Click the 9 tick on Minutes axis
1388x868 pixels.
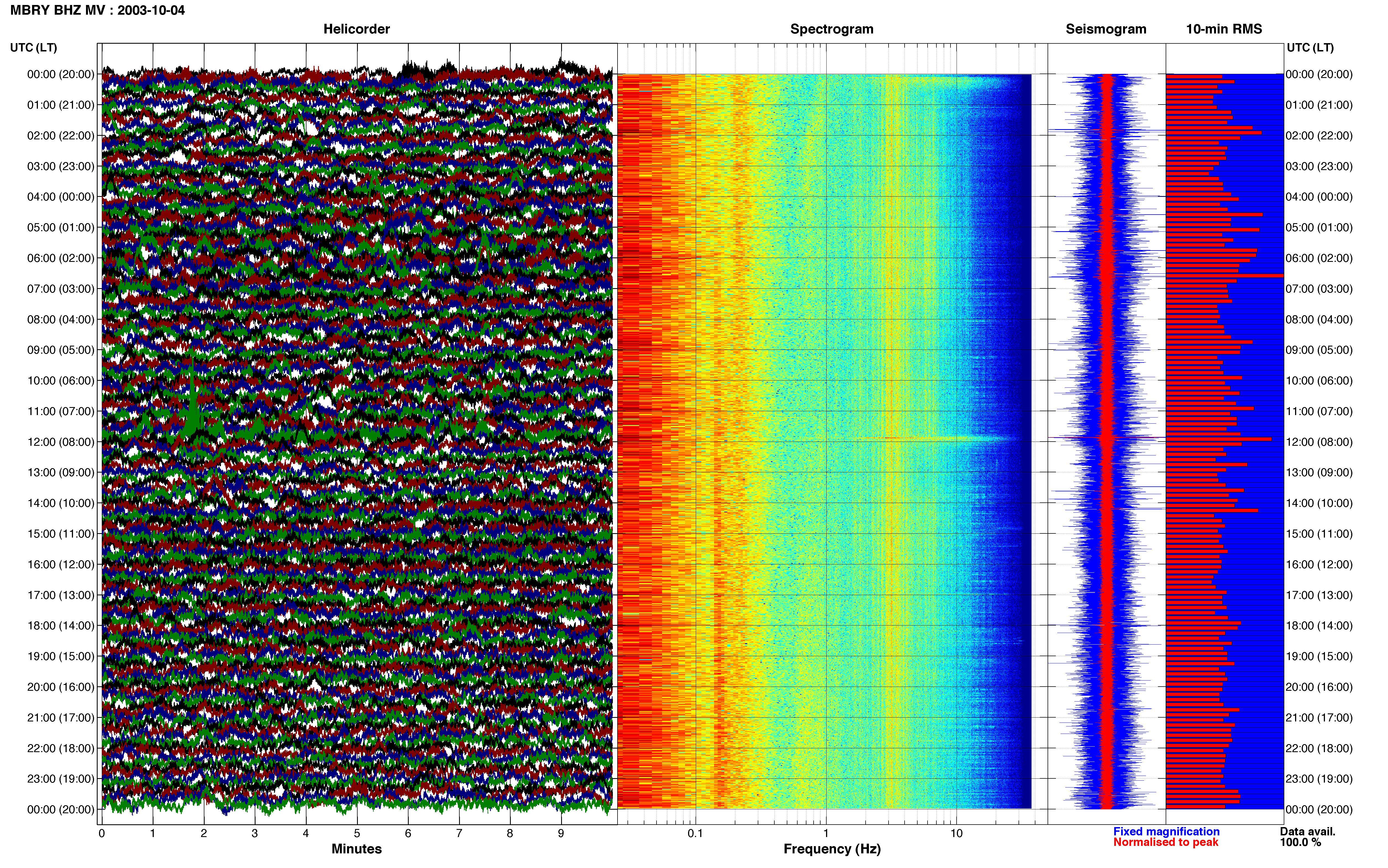pos(561,833)
